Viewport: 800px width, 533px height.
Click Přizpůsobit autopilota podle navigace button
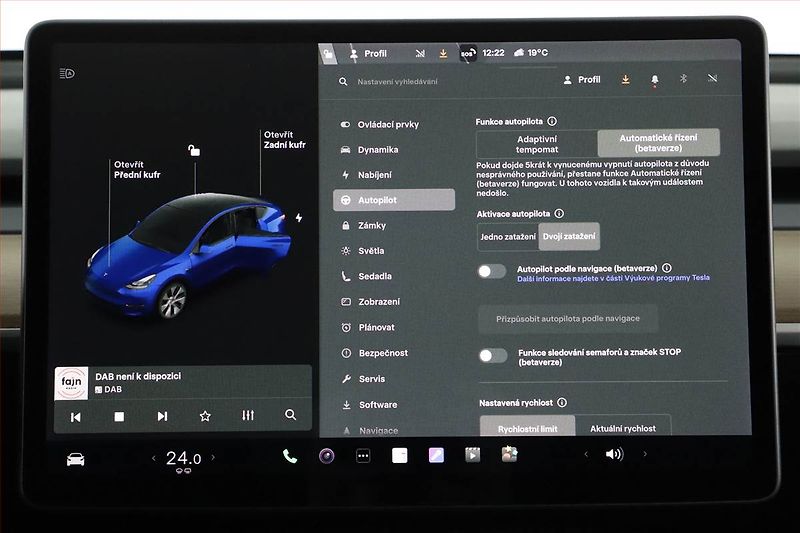click(568, 318)
